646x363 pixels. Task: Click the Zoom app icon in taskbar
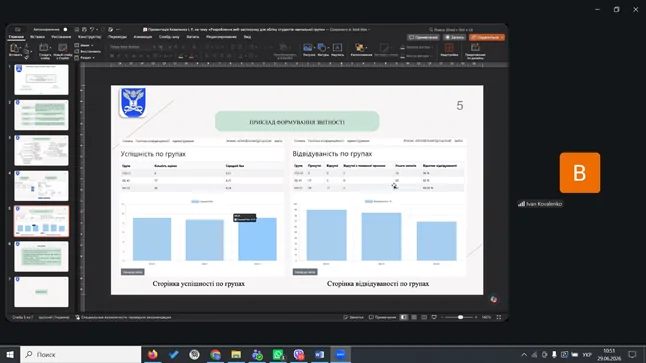click(340, 354)
